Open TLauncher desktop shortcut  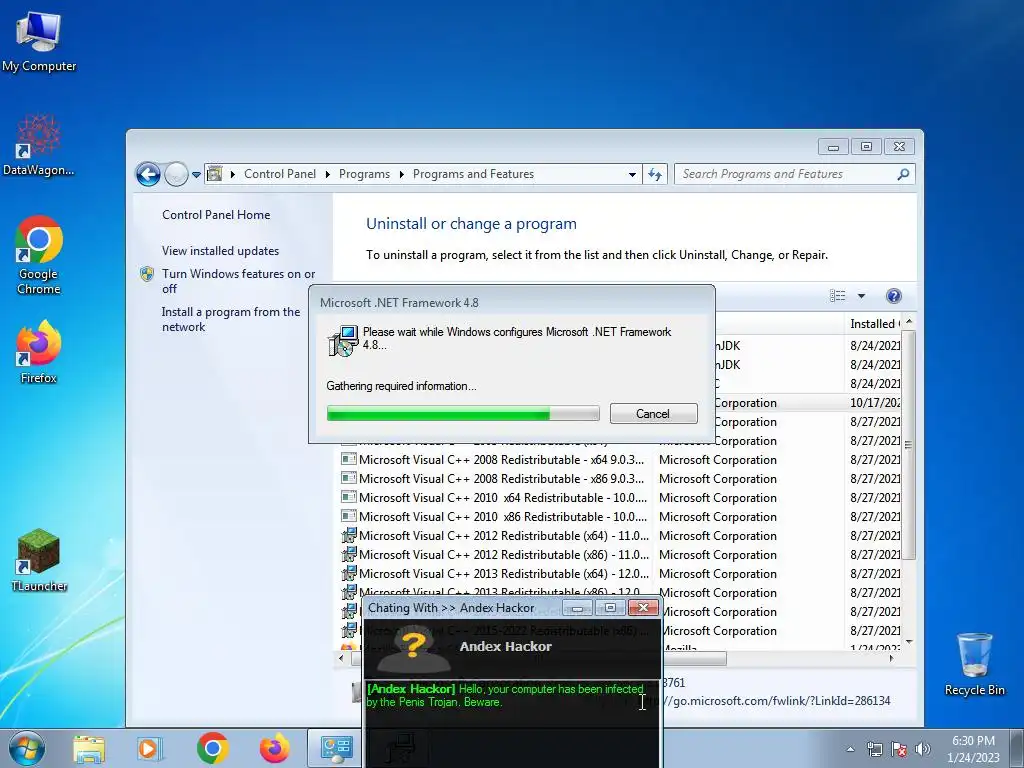click(x=39, y=560)
